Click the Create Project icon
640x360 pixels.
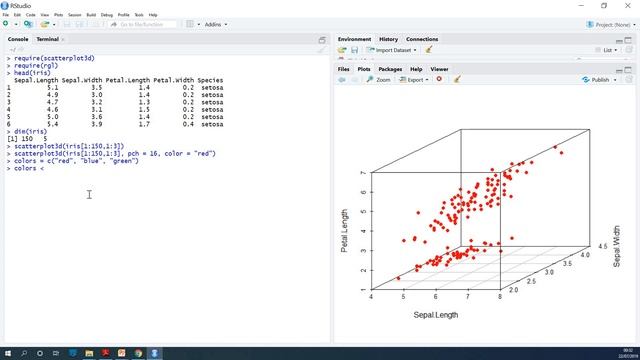28,24
